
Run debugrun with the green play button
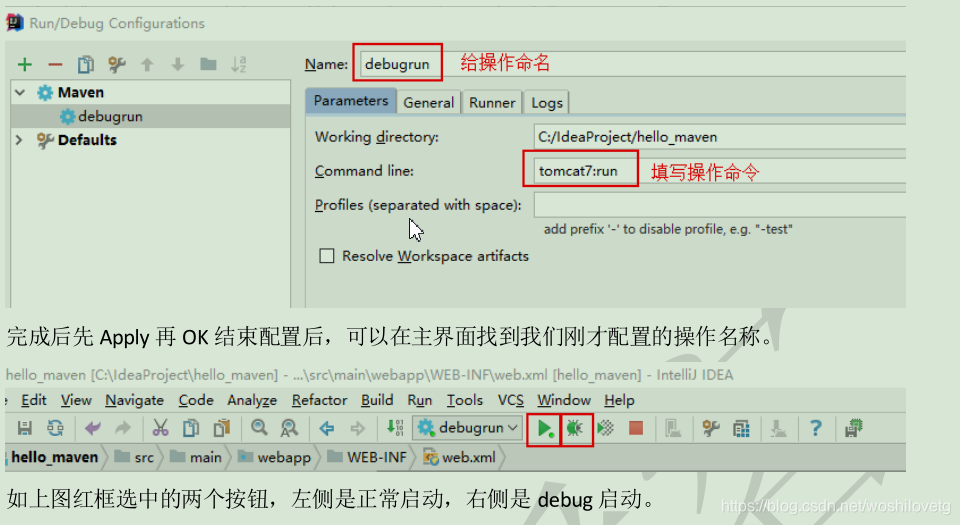[x=544, y=428]
